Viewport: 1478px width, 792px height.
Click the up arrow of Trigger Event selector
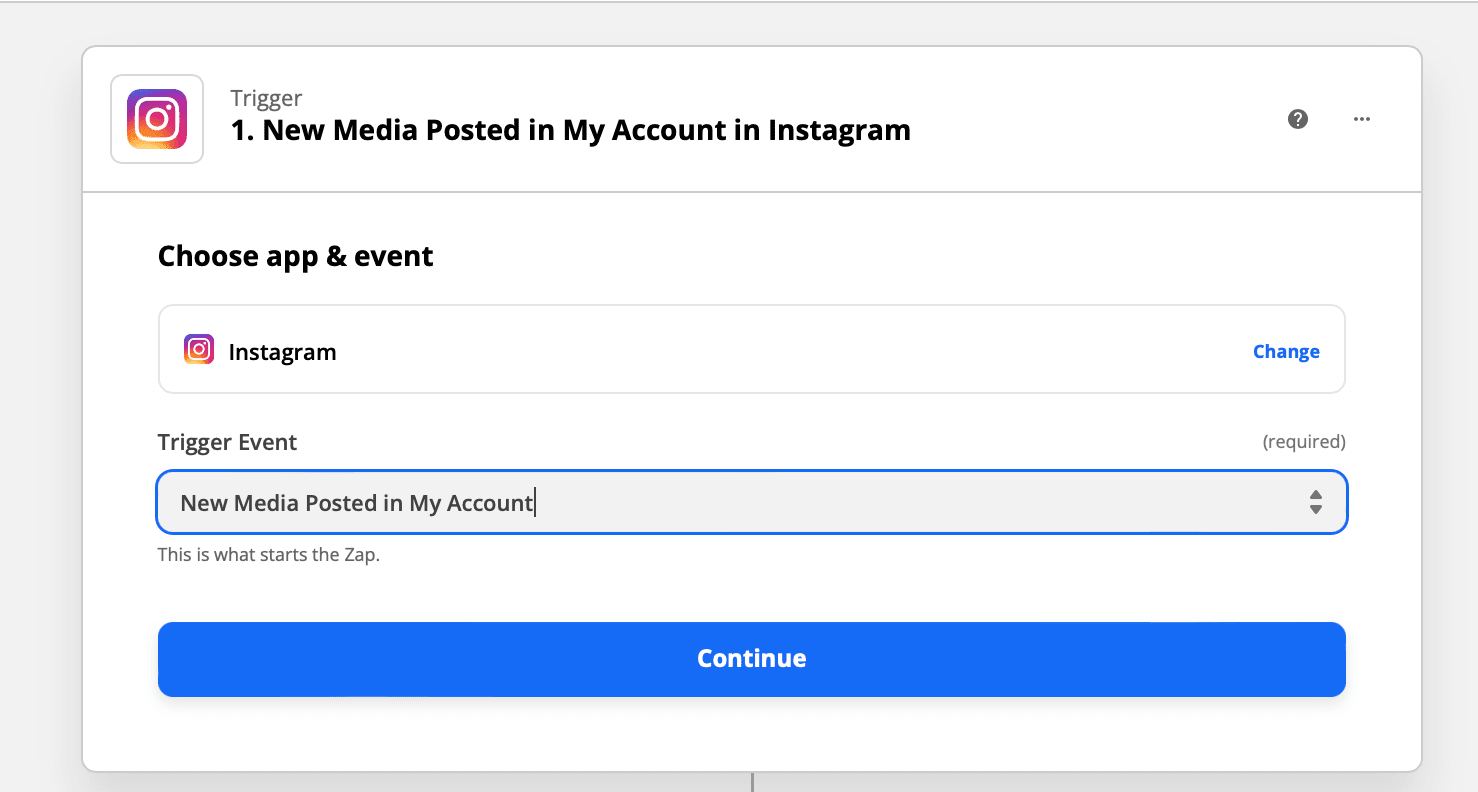click(x=1316, y=495)
